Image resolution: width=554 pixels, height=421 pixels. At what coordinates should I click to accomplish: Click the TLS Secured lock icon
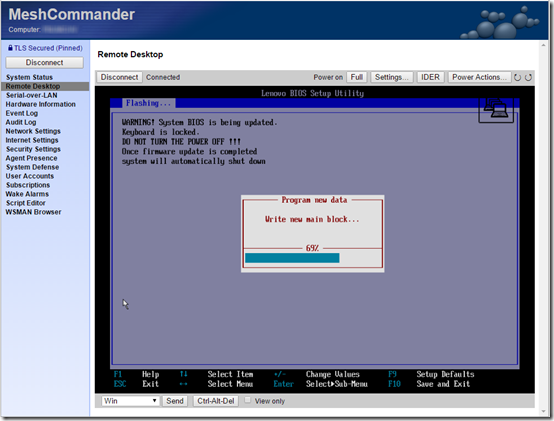[10, 48]
